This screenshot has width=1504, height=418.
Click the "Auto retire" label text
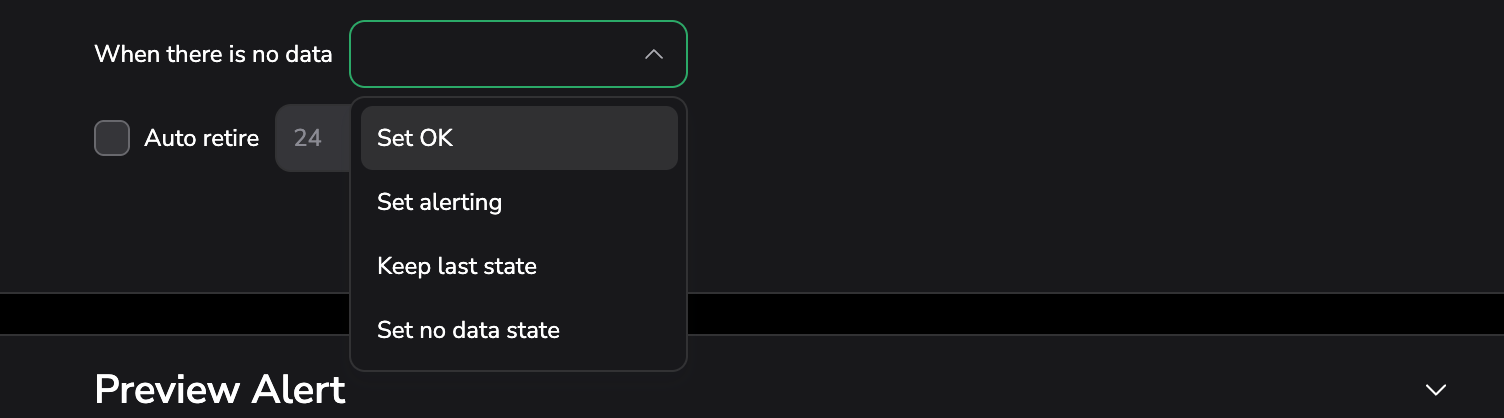coord(201,138)
